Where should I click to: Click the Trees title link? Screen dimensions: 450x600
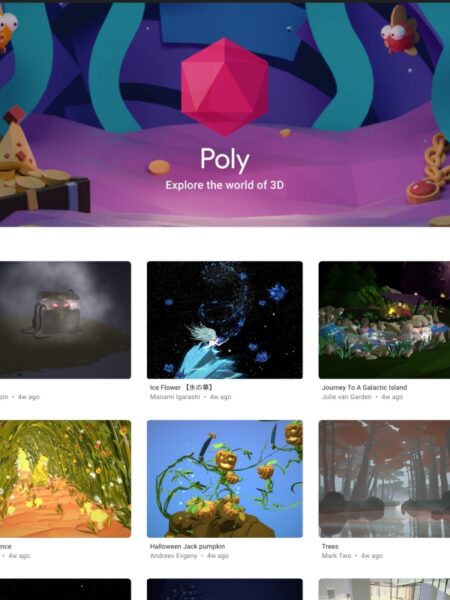click(x=330, y=546)
